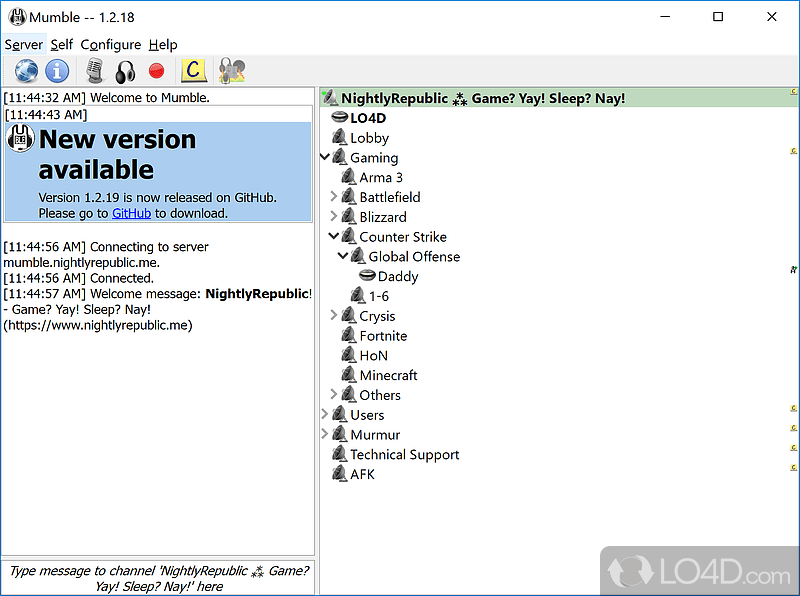Select user LO4D in the channel tree
Viewport: 800px width, 596px height.
point(368,118)
